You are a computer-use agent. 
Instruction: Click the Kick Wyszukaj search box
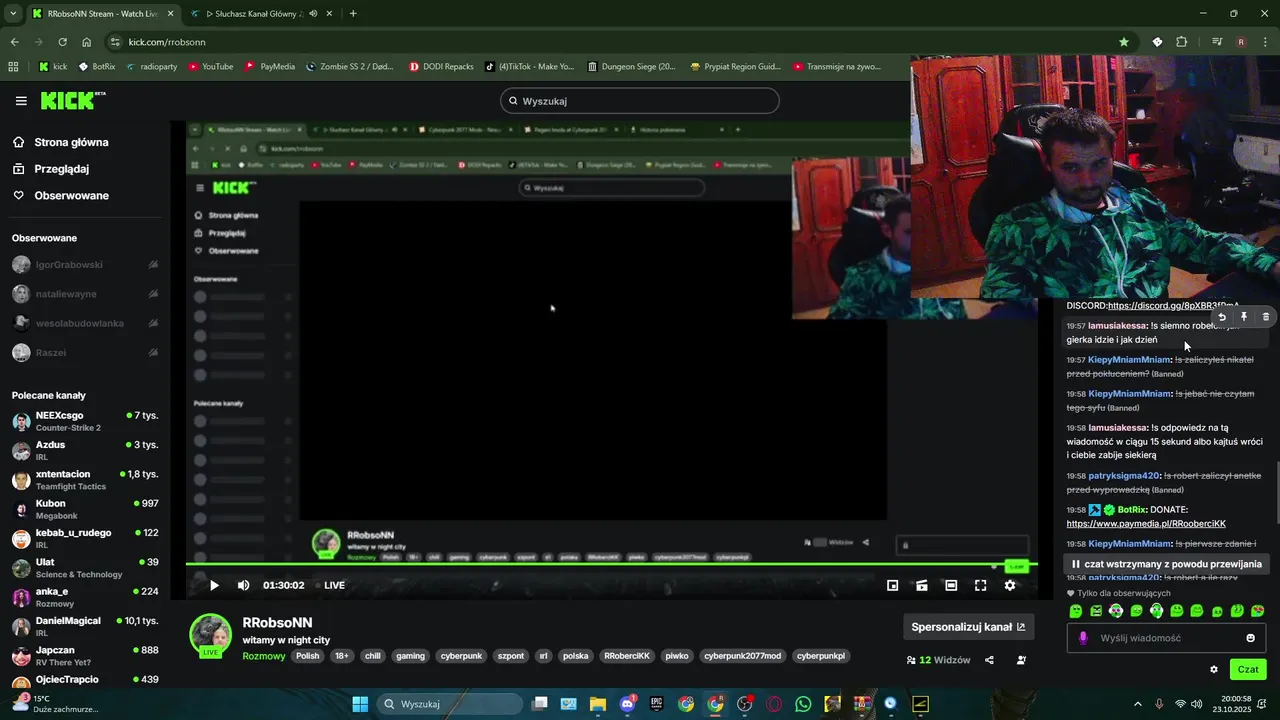[640, 101]
